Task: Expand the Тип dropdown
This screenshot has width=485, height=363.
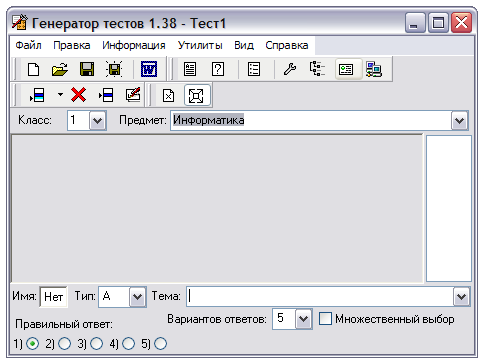Action: coord(137,297)
